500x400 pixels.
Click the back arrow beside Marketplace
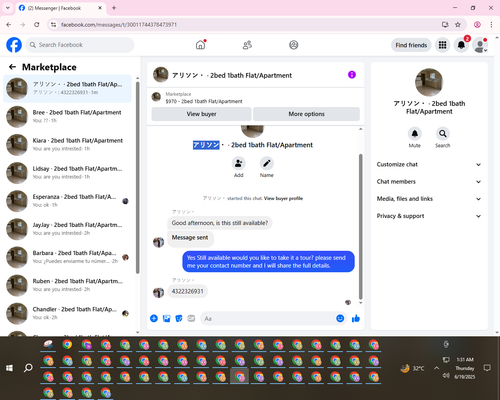12,67
